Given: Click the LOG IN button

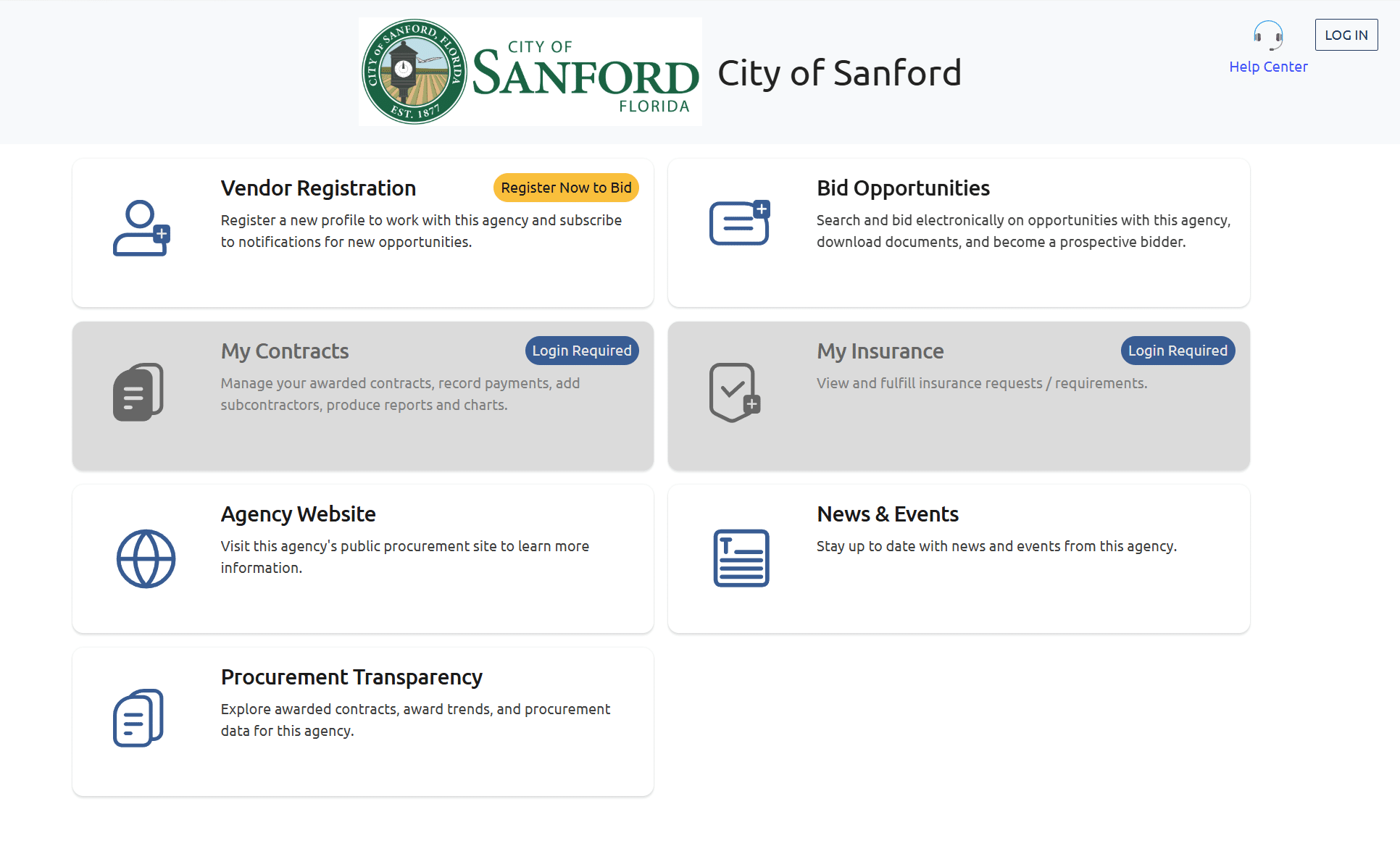Looking at the screenshot, I should coord(1346,35).
